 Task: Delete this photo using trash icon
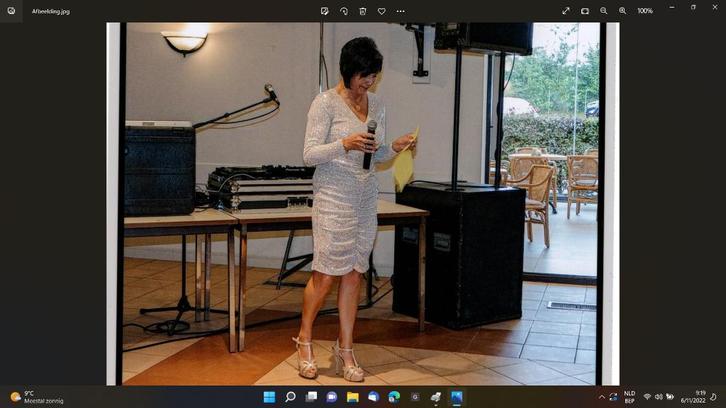[x=362, y=11]
